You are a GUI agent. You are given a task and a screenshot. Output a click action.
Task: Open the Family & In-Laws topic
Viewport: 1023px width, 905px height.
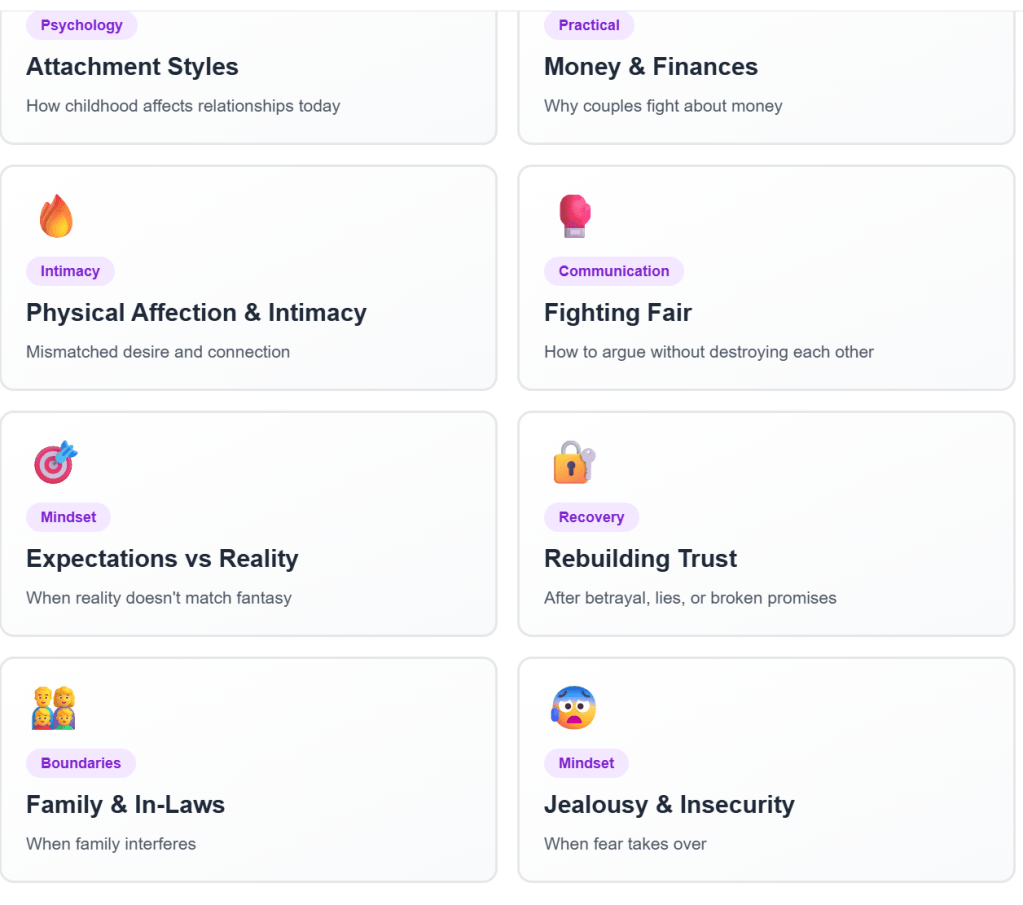[125, 805]
